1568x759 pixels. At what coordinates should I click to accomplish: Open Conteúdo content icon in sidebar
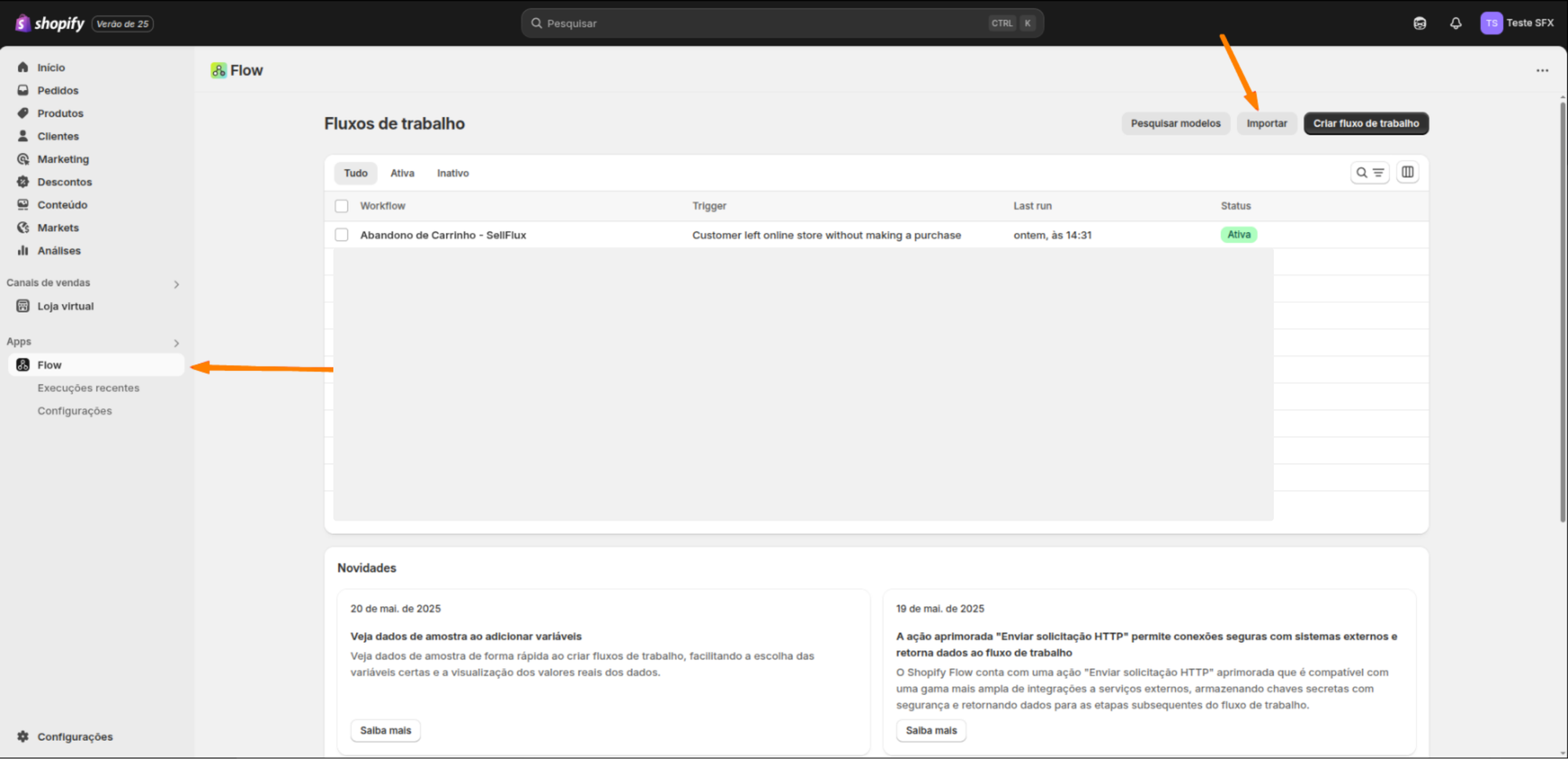[x=23, y=204]
